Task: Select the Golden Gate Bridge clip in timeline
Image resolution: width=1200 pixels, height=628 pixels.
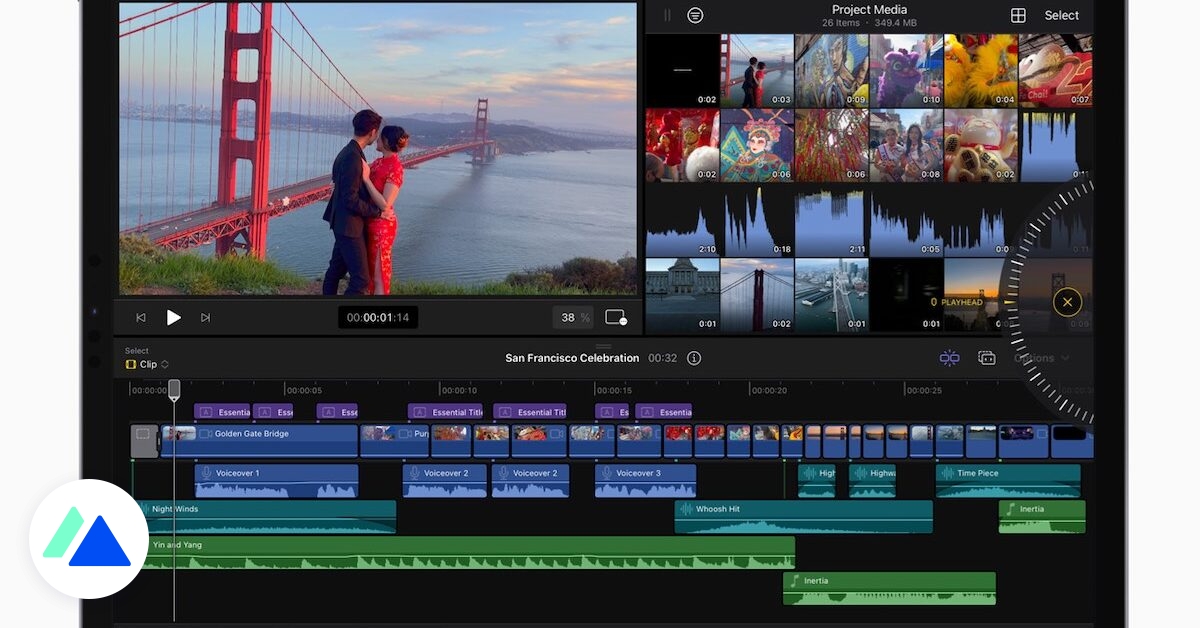Action: pyautogui.click(x=260, y=437)
